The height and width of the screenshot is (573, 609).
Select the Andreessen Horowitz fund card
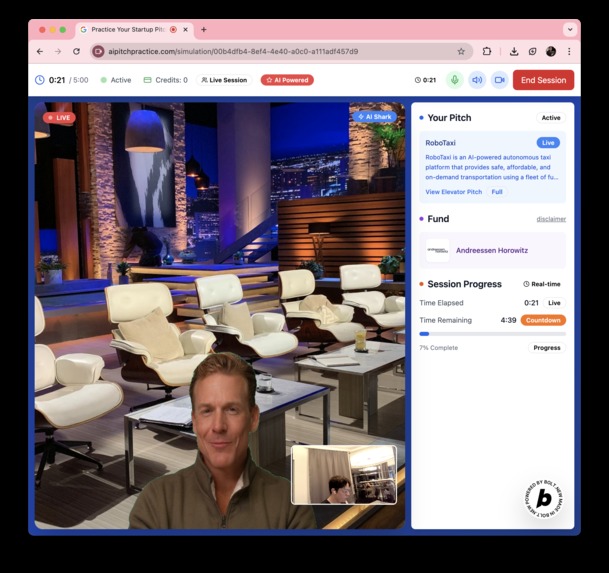click(492, 251)
